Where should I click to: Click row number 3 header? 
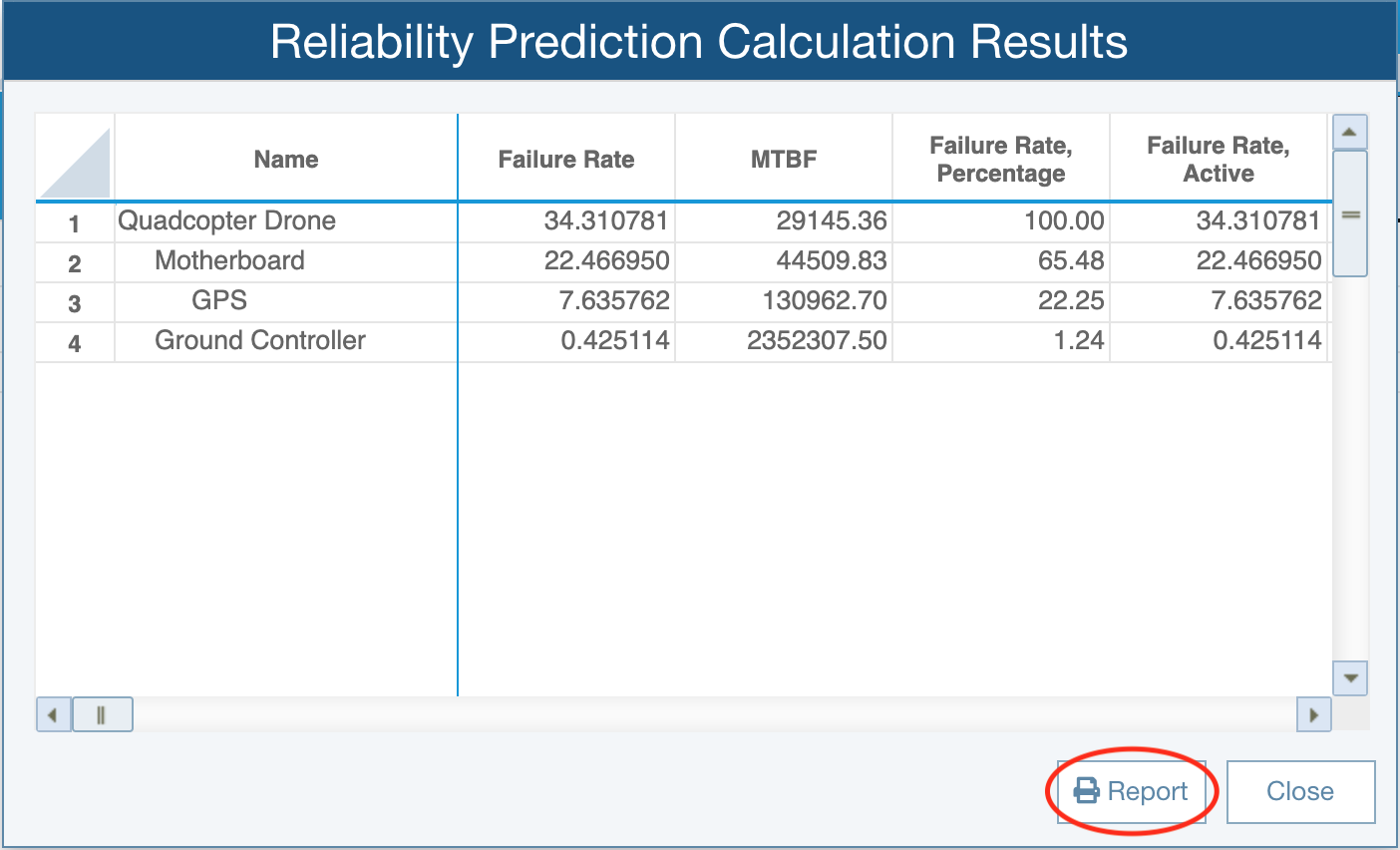[x=75, y=303]
